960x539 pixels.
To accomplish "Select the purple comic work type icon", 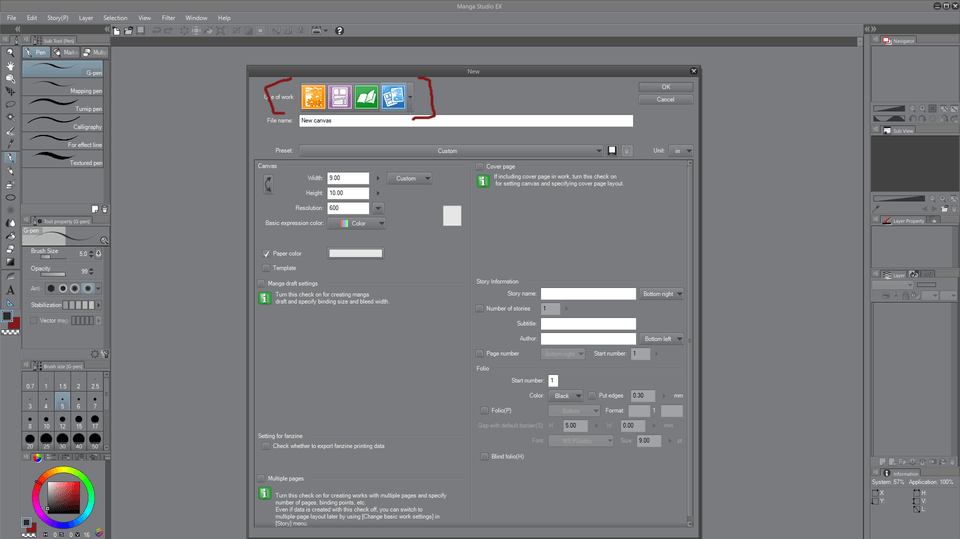I will [340, 97].
